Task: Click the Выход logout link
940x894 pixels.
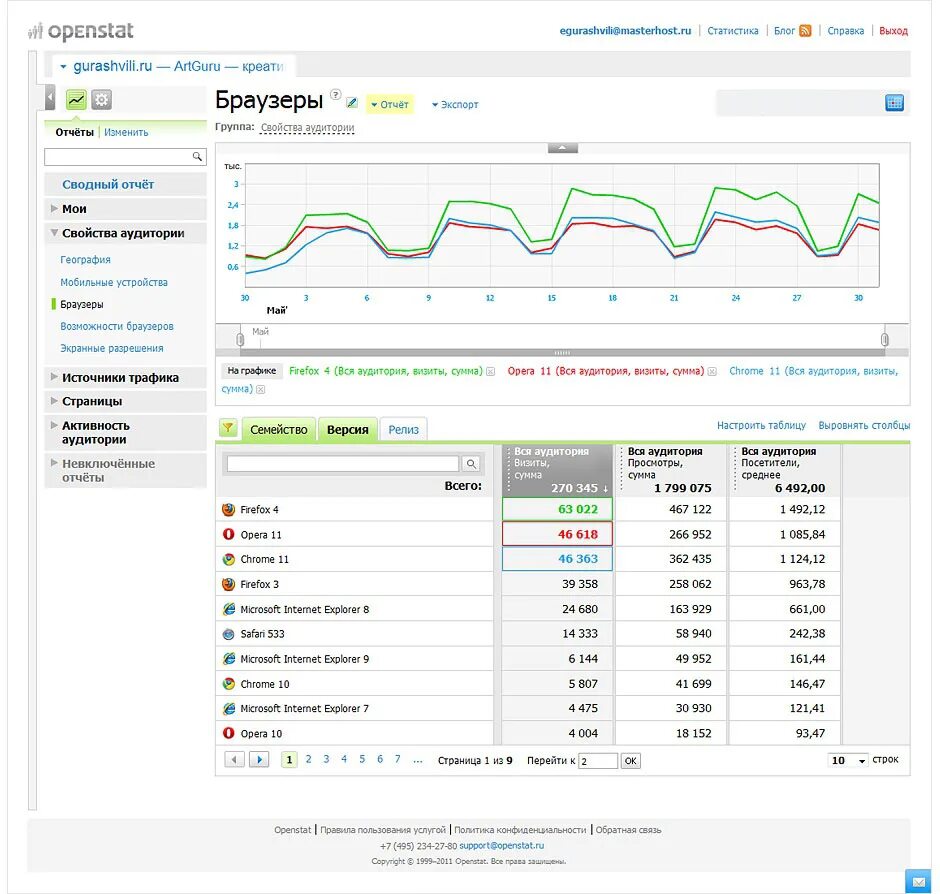Action: [893, 31]
